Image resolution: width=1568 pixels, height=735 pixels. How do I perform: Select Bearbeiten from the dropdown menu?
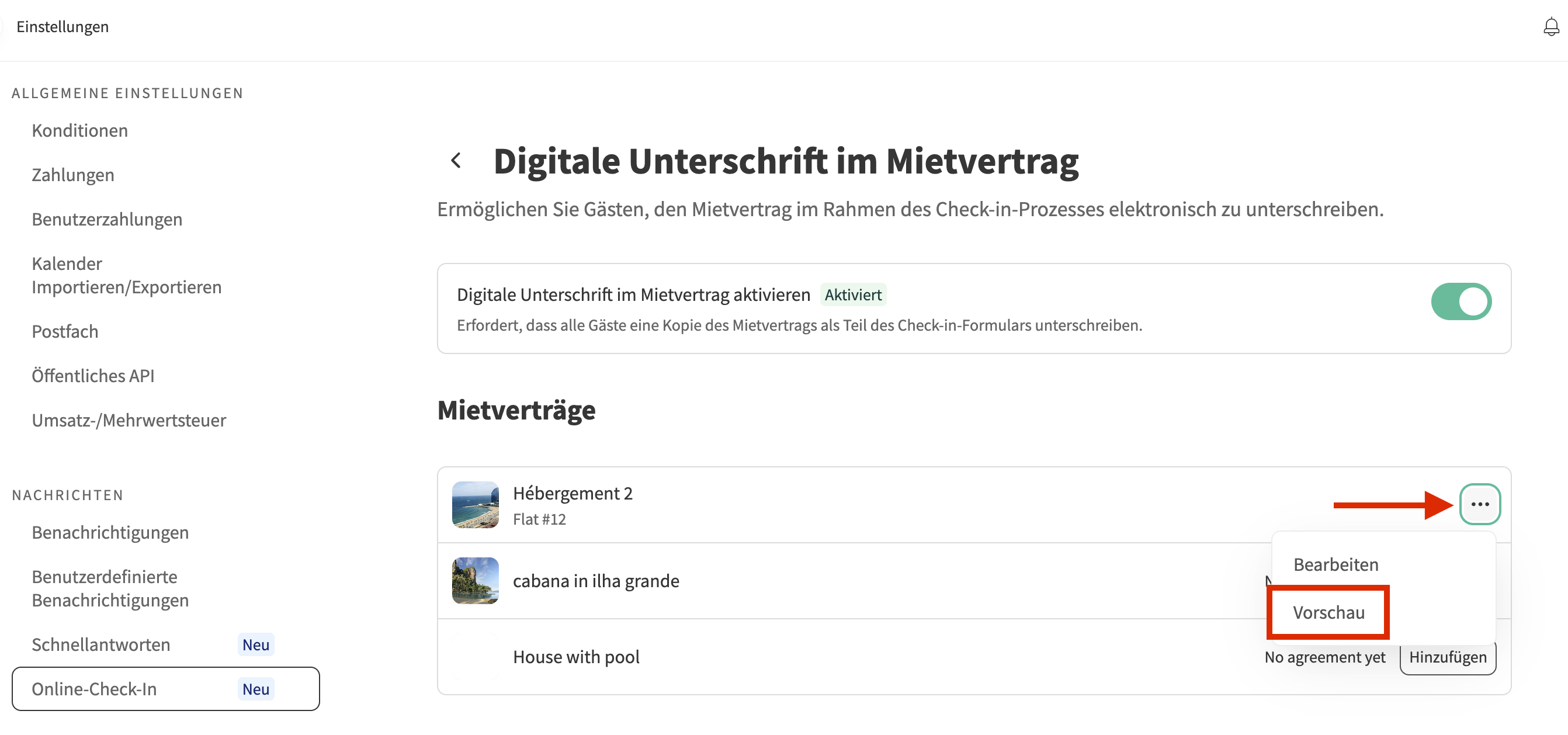(1335, 564)
